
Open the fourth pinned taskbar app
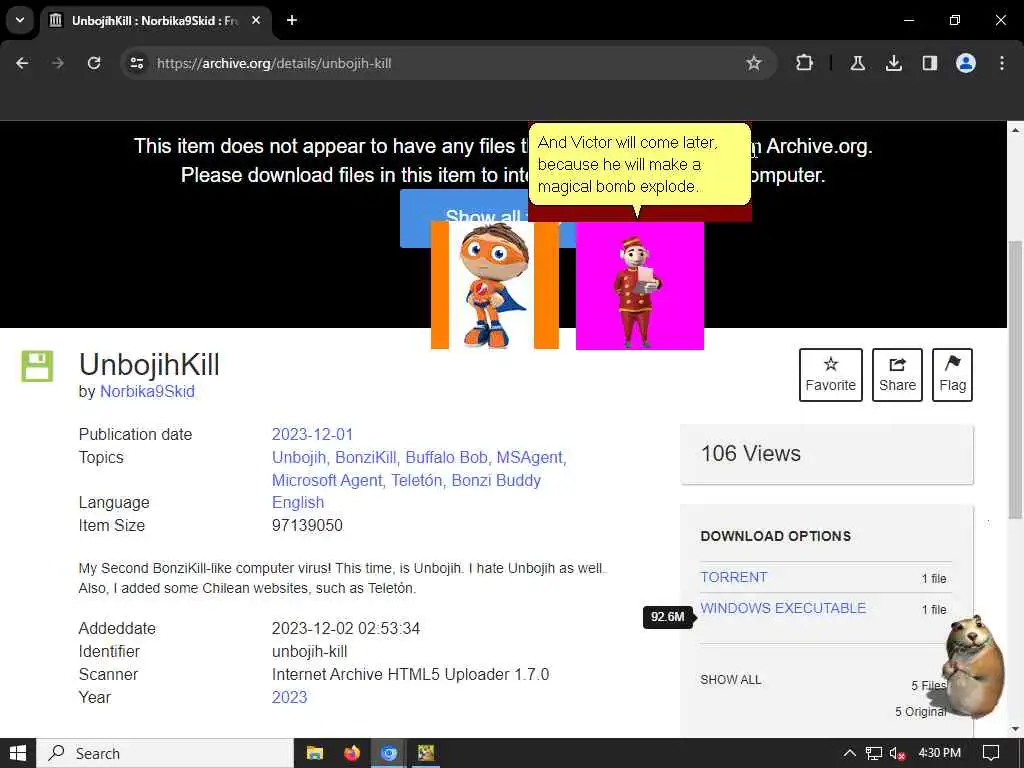(426, 753)
